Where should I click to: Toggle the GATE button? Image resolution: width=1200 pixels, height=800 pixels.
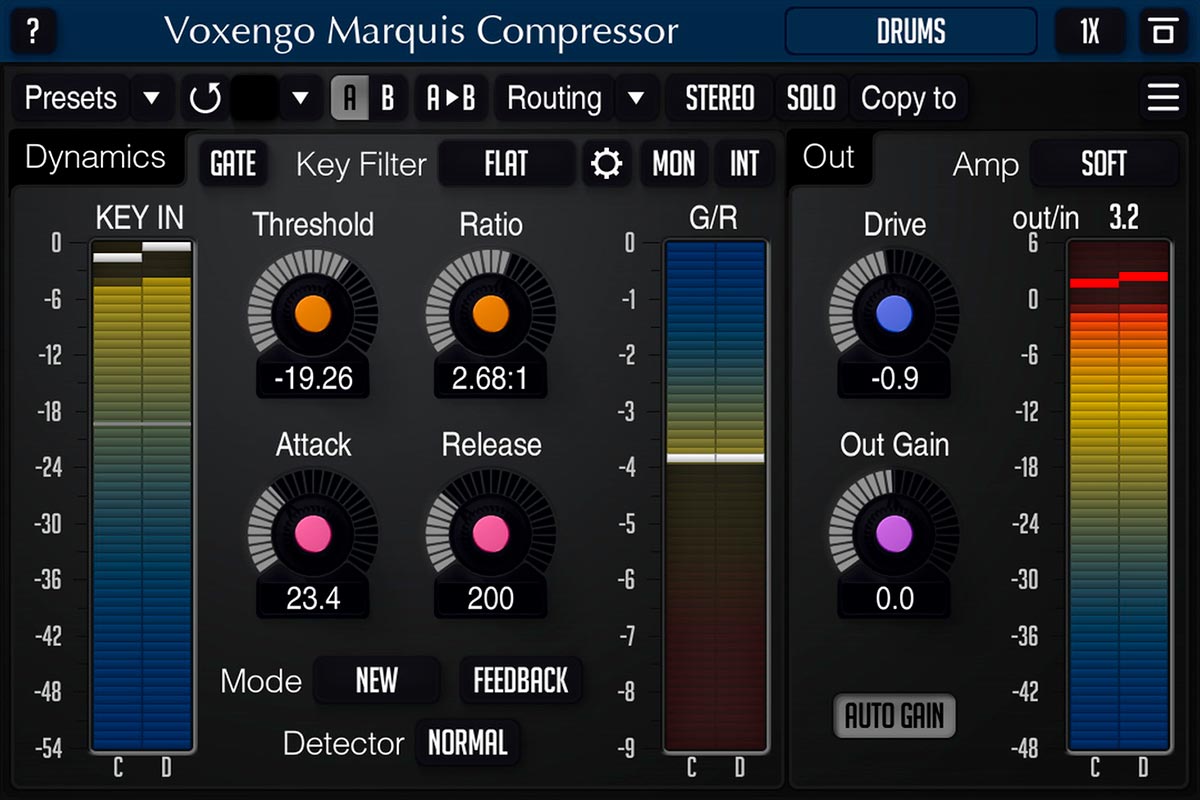pyautogui.click(x=234, y=163)
